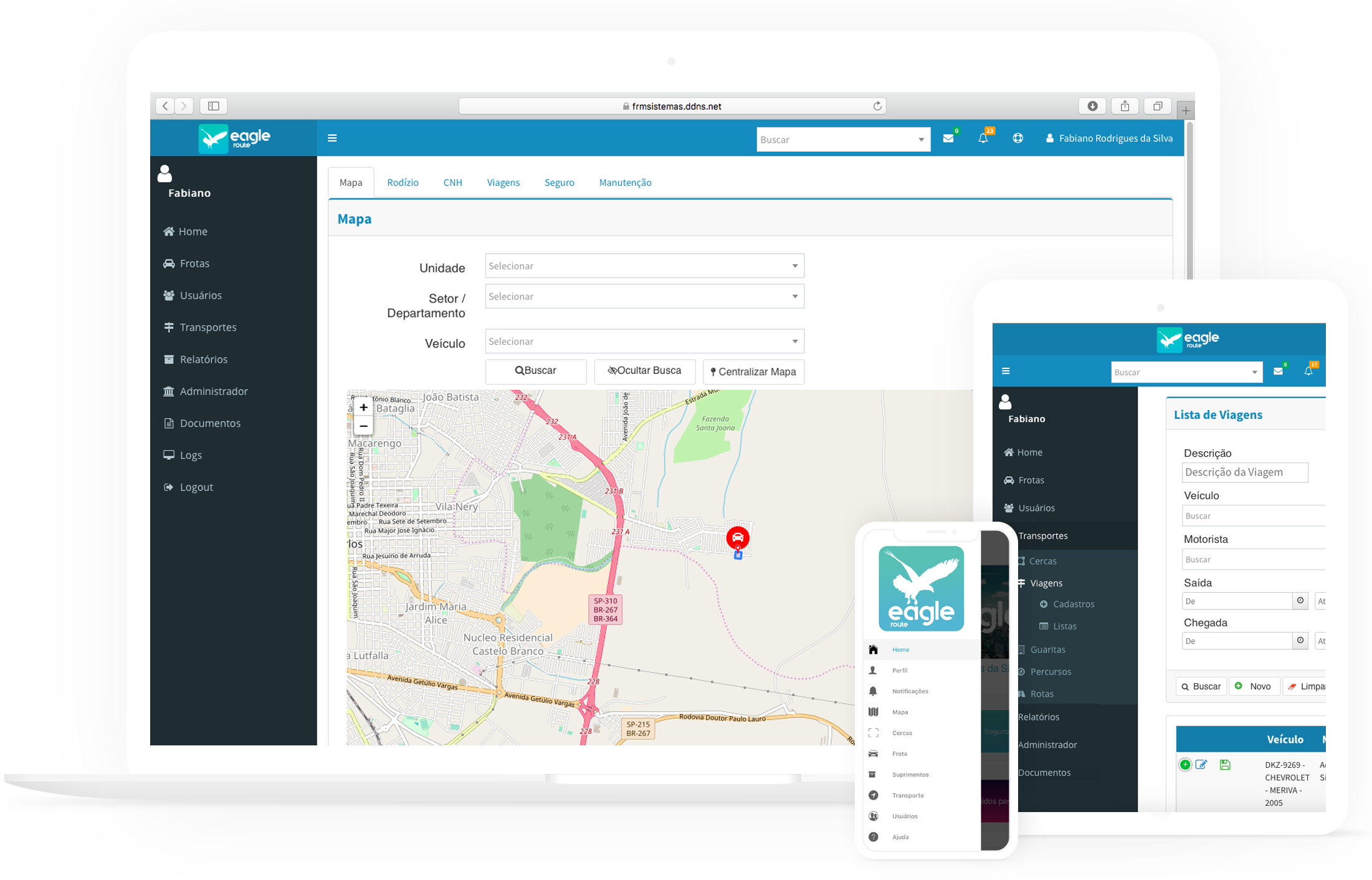Switch to the Seguro tab
This screenshot has width=1372, height=880.
tap(559, 183)
